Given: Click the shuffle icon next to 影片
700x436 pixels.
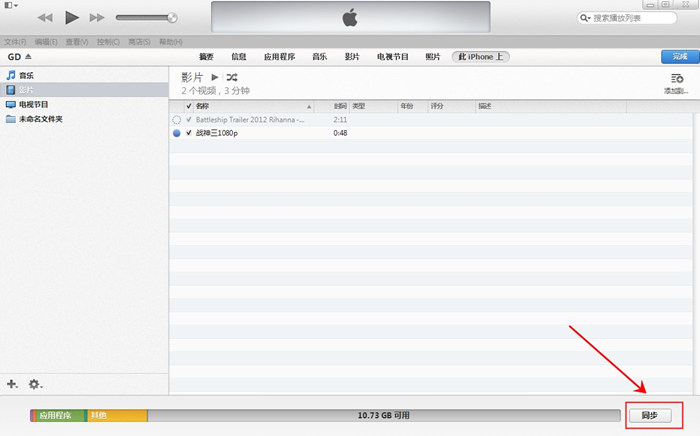Looking at the screenshot, I should tap(232, 77).
